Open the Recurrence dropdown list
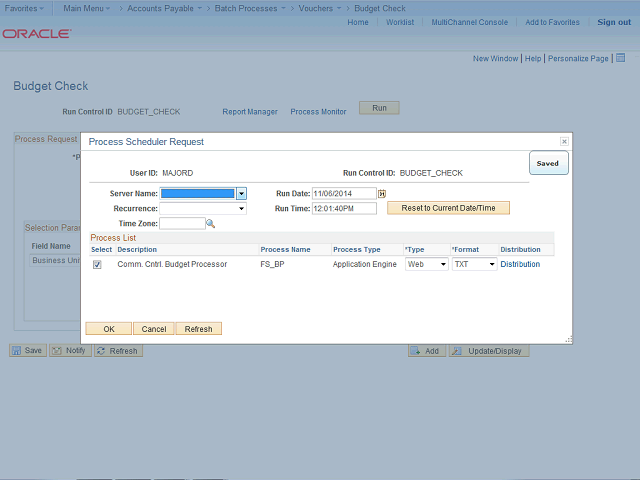The height and width of the screenshot is (480, 640). [x=203, y=209]
